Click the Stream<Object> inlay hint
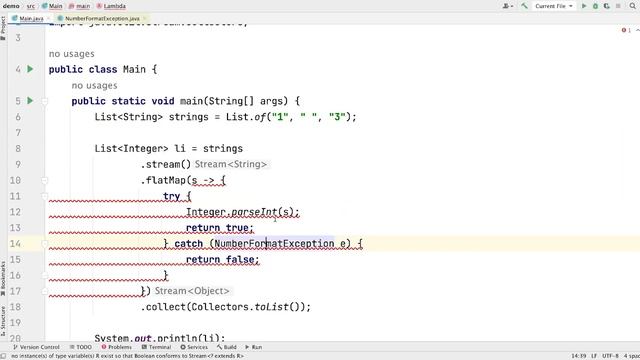The image size is (640, 360). 192,291
